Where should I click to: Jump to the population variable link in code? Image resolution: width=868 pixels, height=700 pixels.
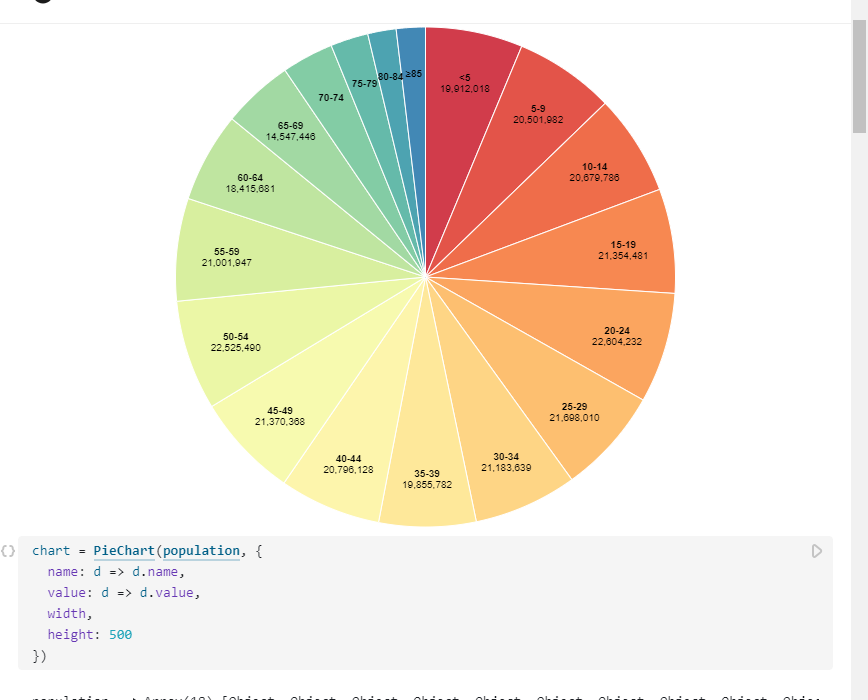[x=203, y=550]
